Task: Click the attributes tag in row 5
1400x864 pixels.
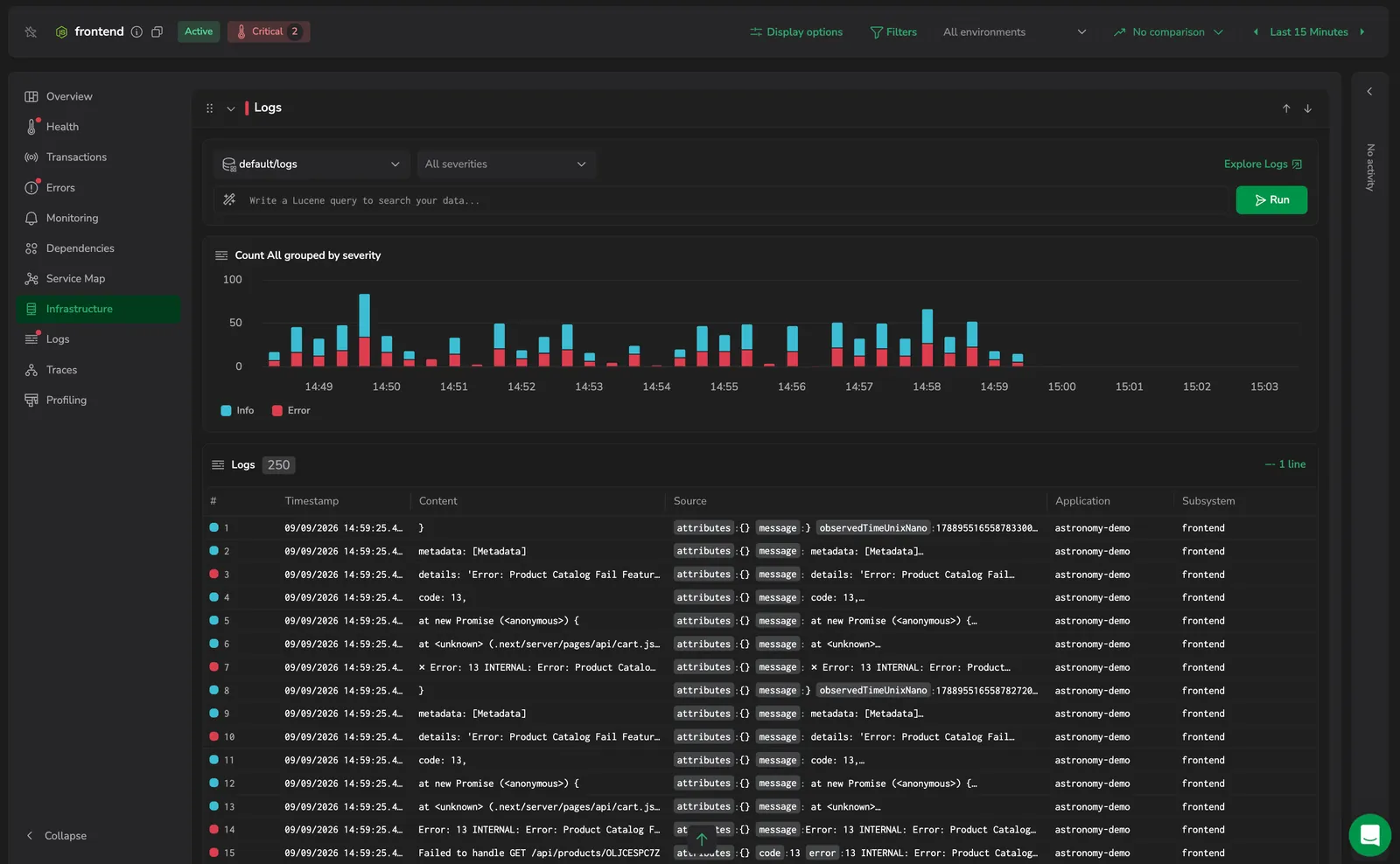Action: (703, 621)
